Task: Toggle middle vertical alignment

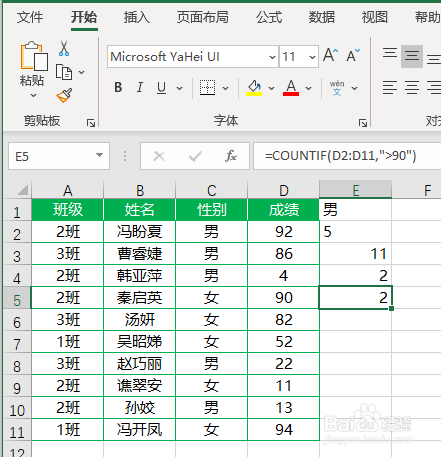Action: tap(412, 56)
